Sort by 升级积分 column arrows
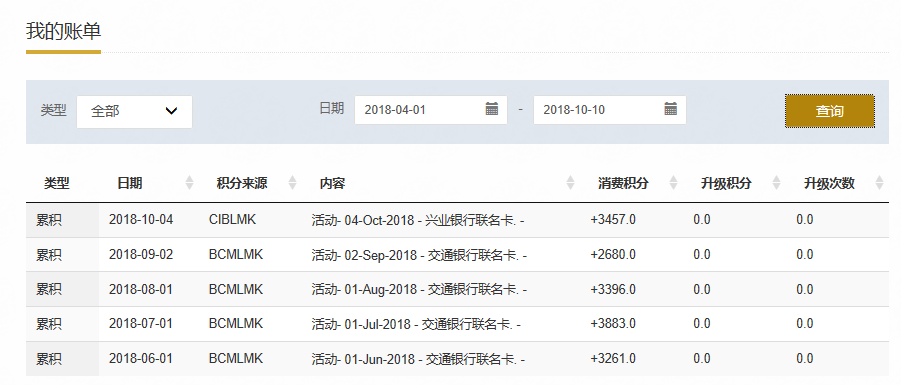 pyautogui.click(x=776, y=183)
